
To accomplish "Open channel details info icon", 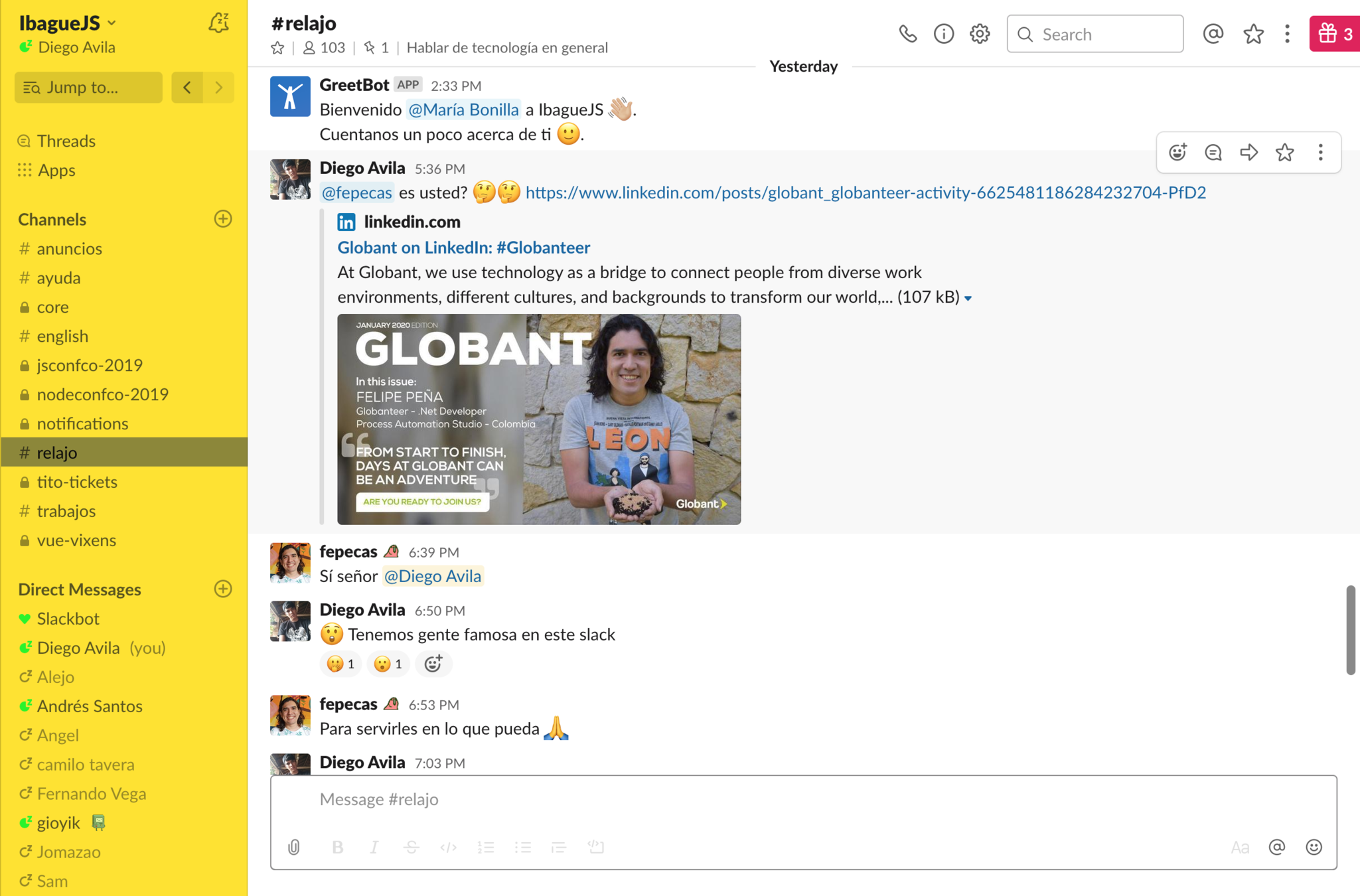I will click(943, 34).
